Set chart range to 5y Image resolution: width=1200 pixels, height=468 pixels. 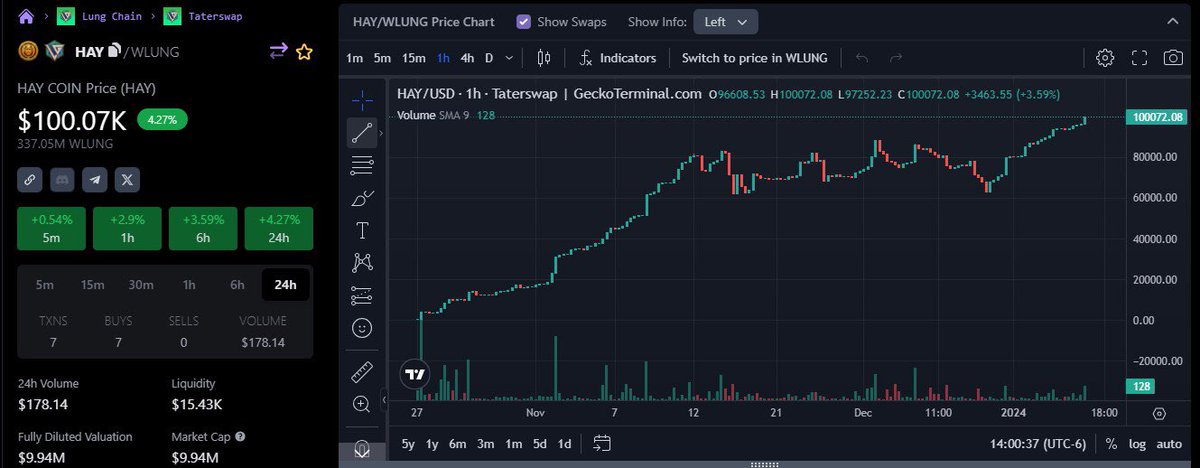pyautogui.click(x=408, y=444)
